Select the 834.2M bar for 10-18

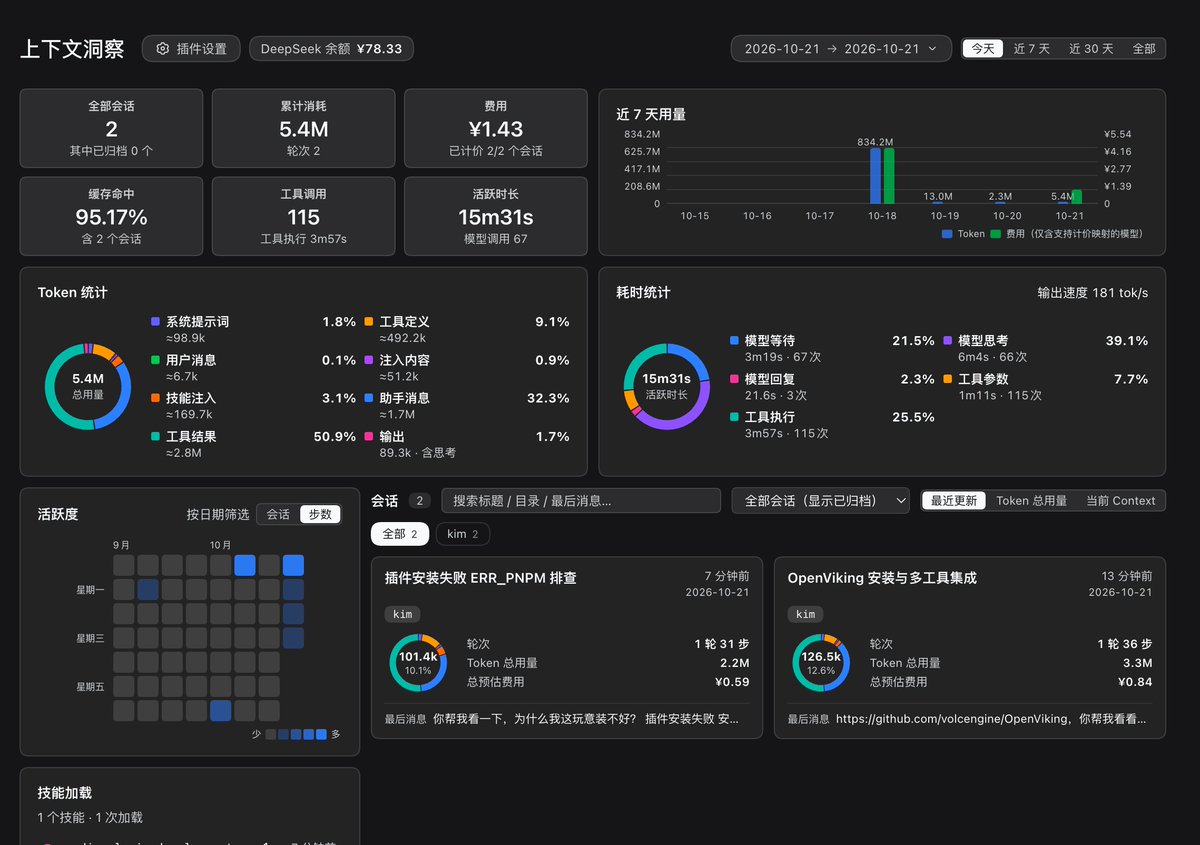[x=876, y=176]
